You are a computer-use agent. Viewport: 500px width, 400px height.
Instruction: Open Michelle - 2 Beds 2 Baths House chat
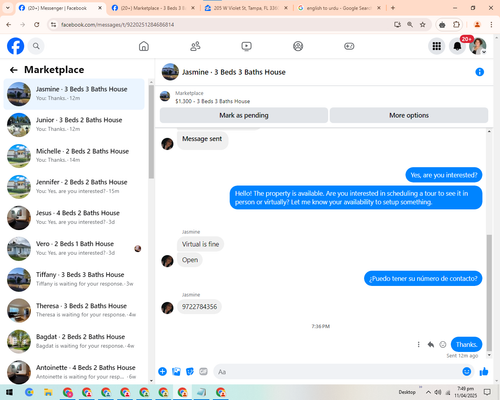pos(74,156)
